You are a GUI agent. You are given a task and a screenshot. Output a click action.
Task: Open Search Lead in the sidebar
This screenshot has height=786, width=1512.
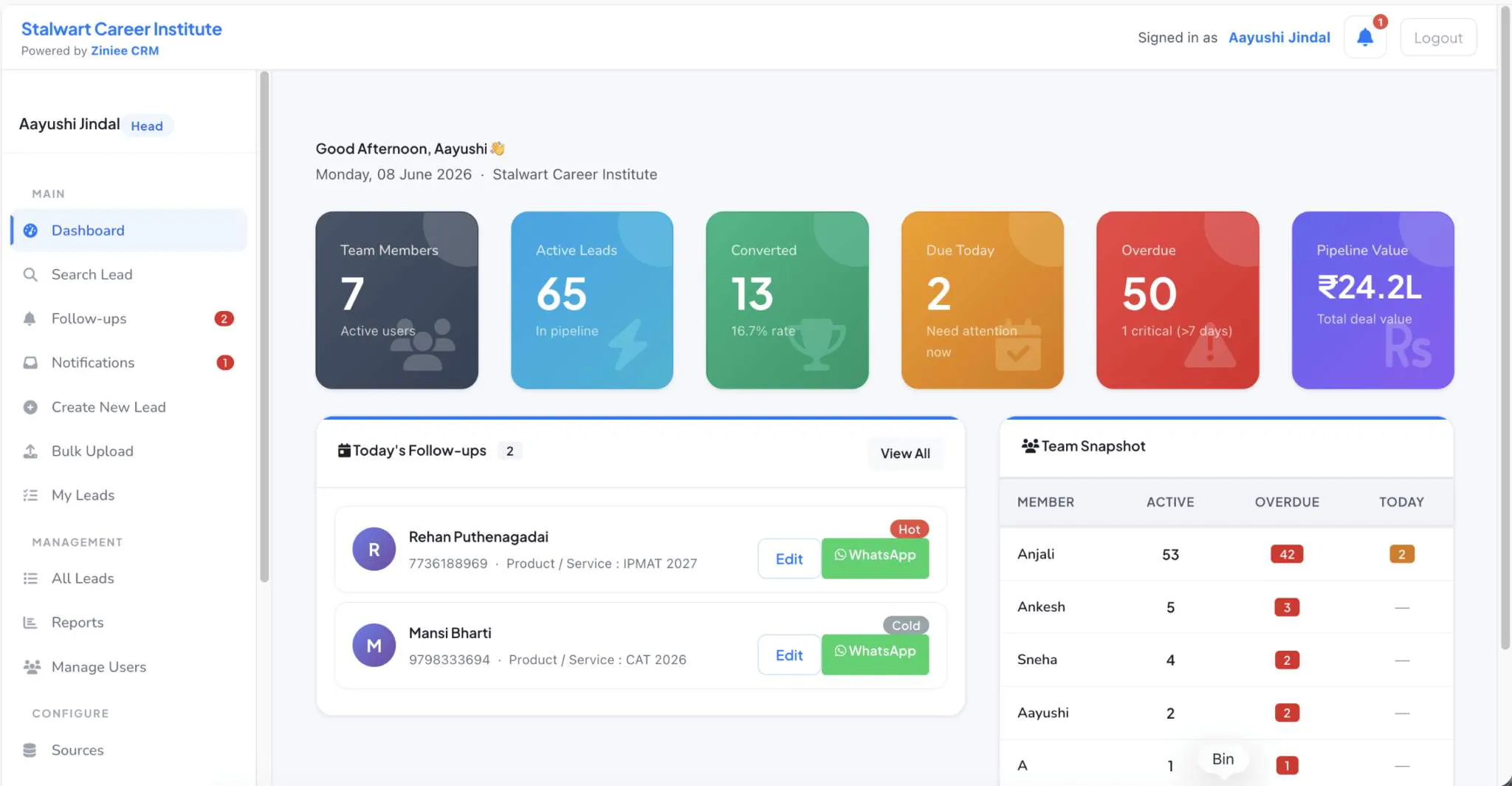point(129,275)
